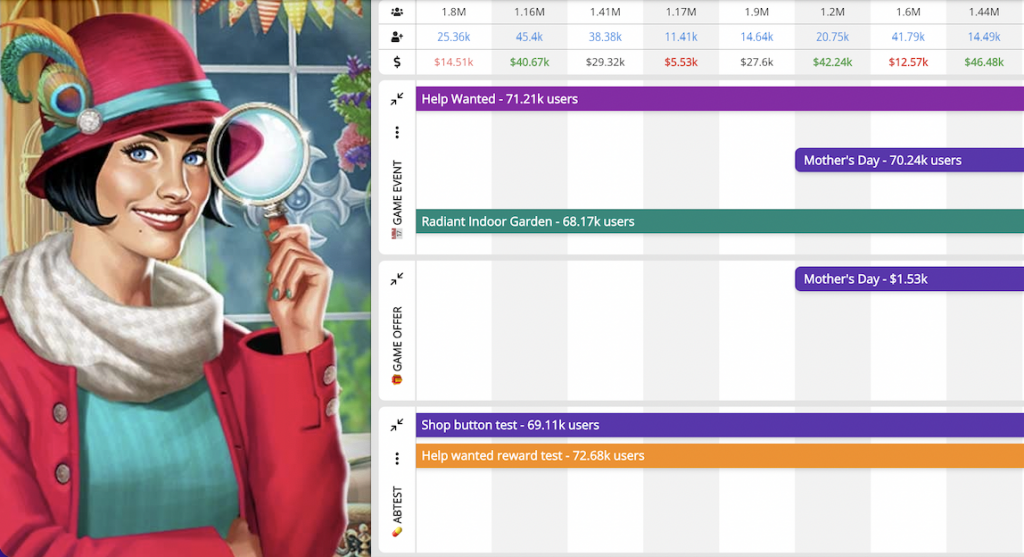Click the gift icon beside Game Offer
This screenshot has height=557, width=1024.
(x=397, y=379)
